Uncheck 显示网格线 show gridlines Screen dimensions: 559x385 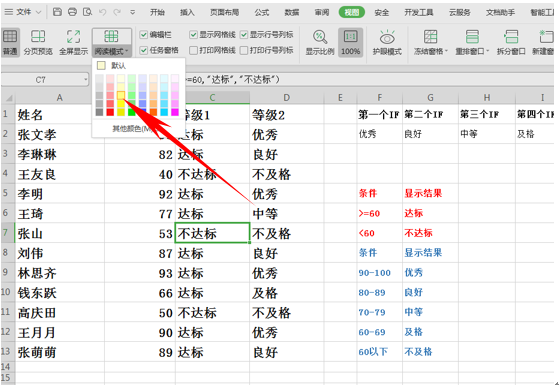click(194, 35)
